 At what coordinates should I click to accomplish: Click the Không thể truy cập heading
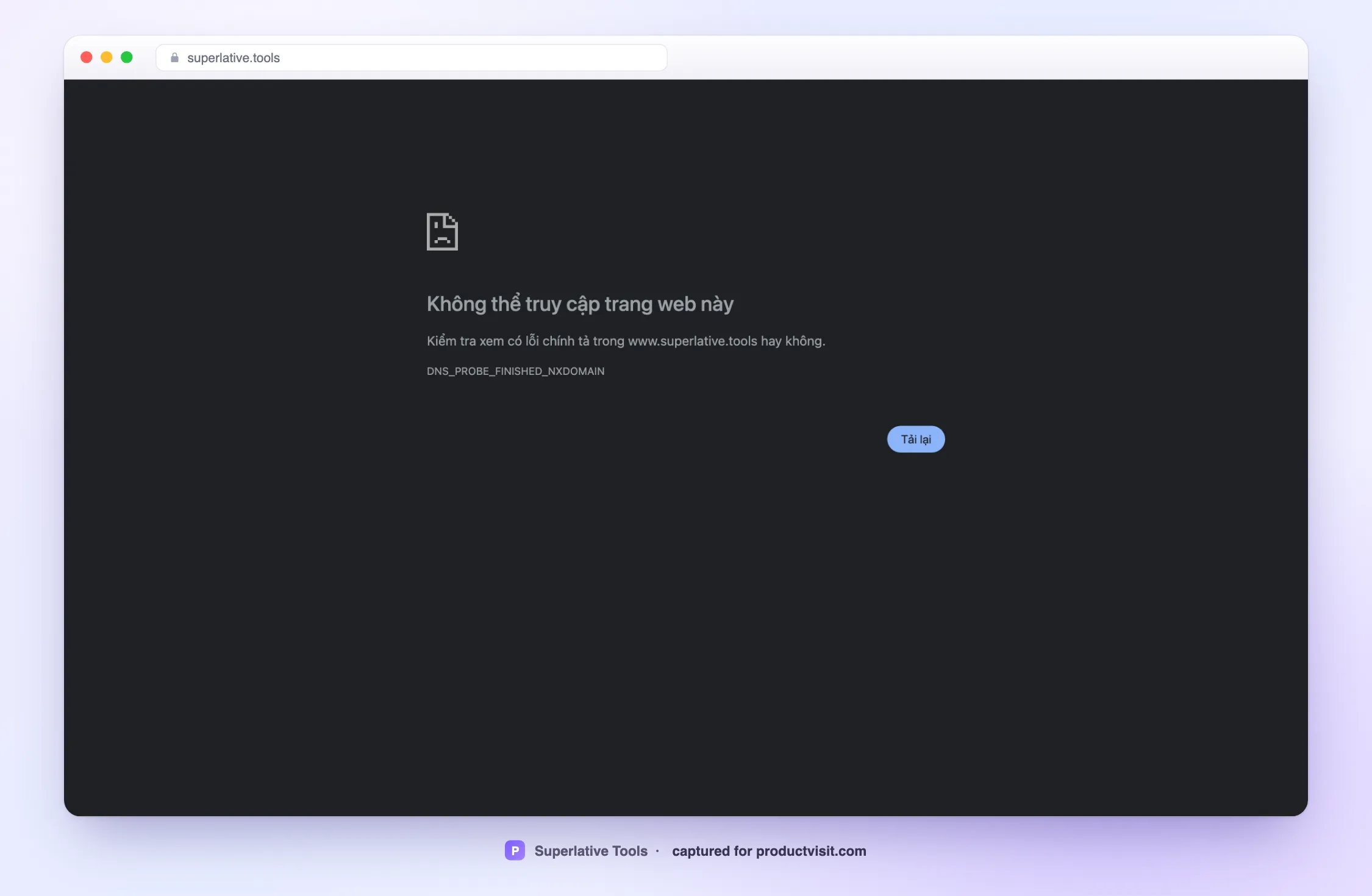pos(580,304)
